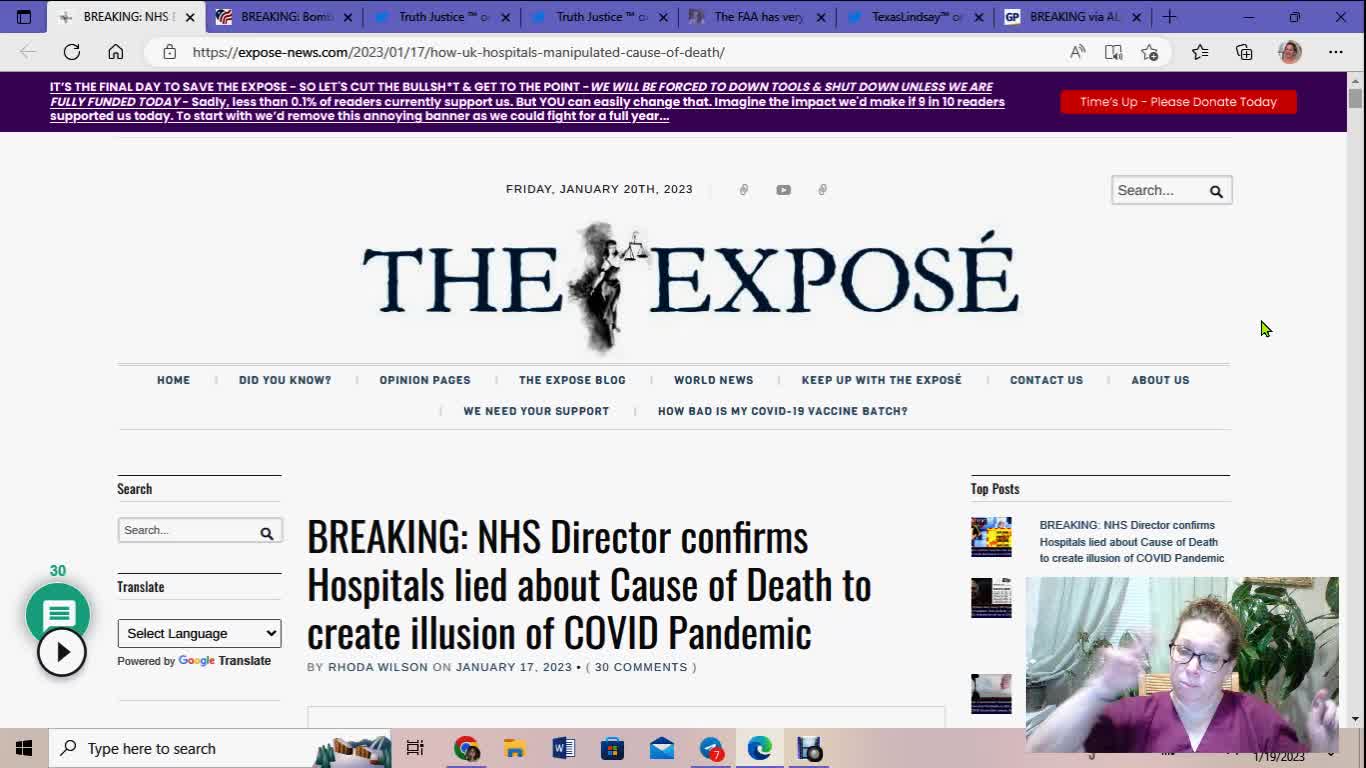The height and width of the screenshot is (768, 1366).
Task: Open the Favorites list icon
Action: [x=1200, y=52]
